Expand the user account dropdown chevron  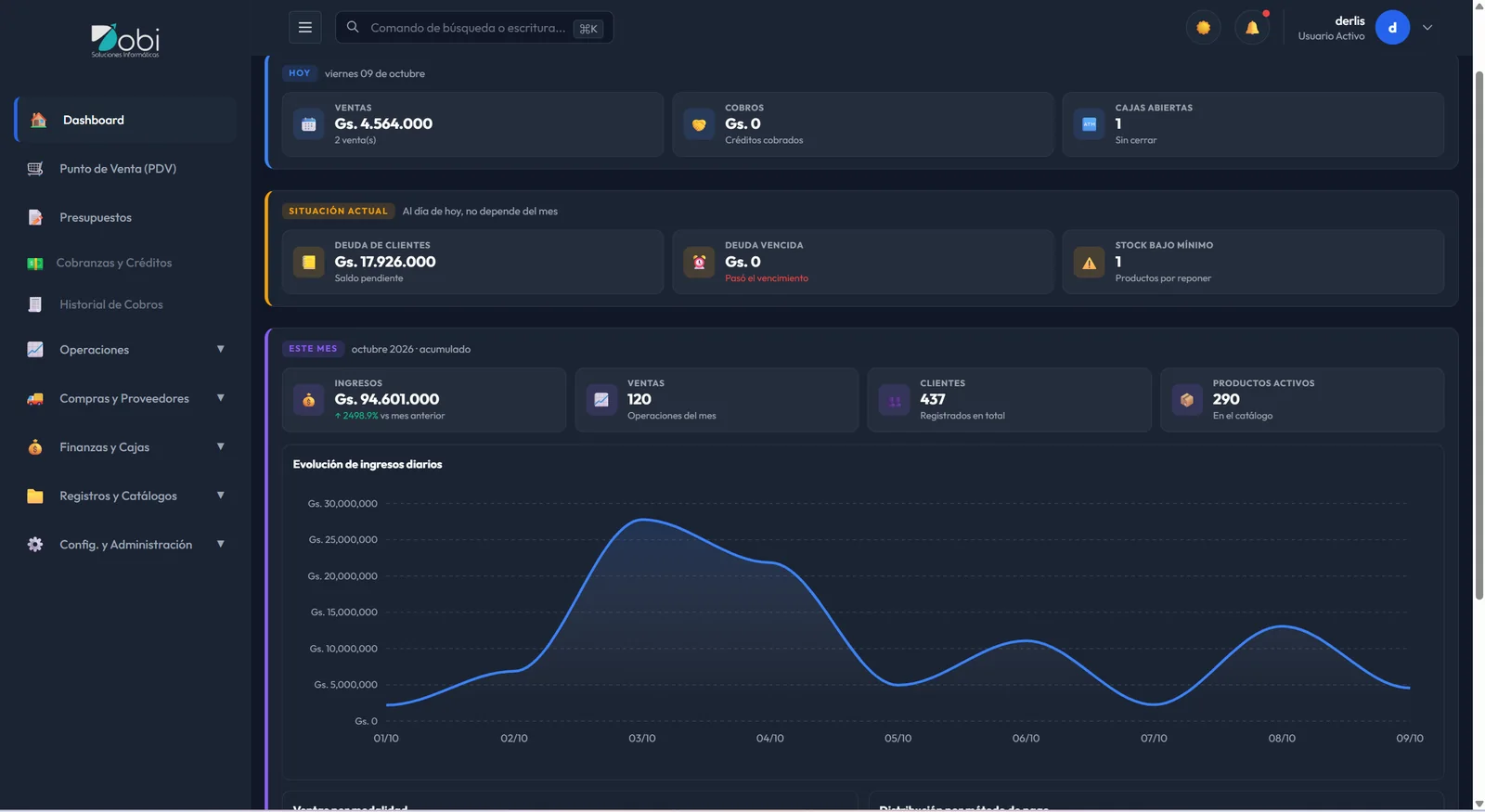click(x=1427, y=28)
